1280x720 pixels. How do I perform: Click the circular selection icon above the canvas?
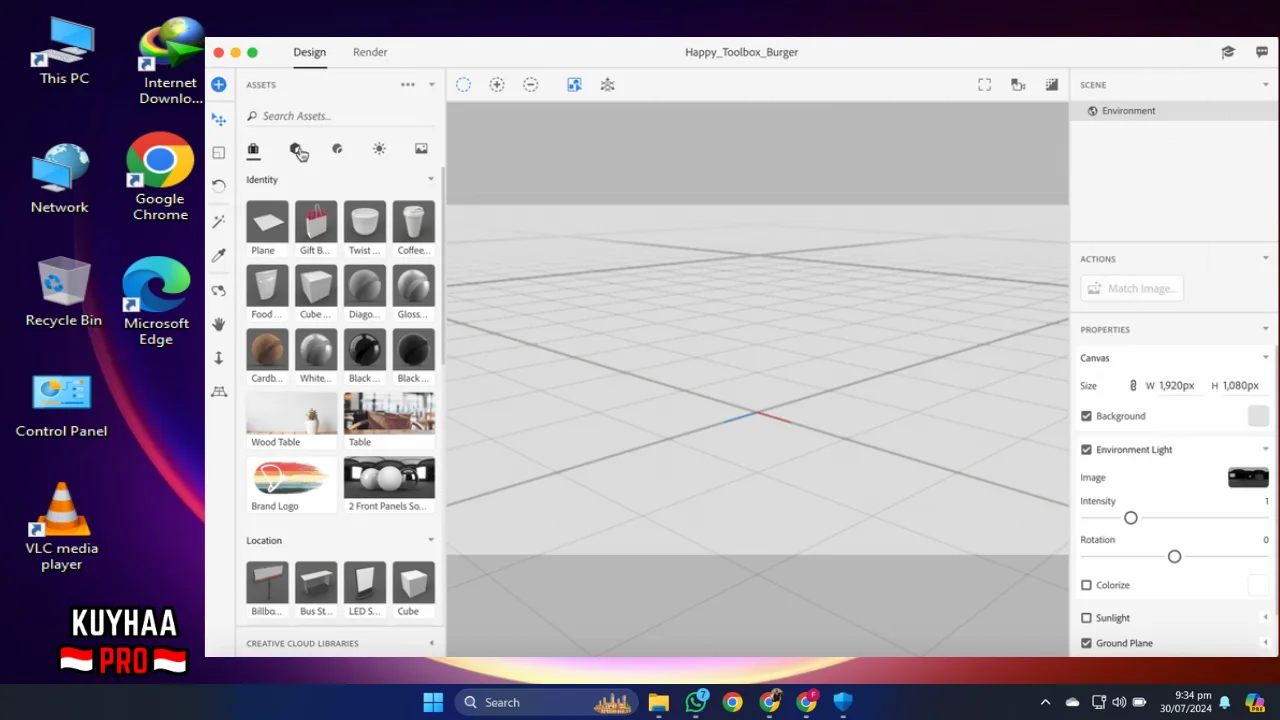(463, 85)
